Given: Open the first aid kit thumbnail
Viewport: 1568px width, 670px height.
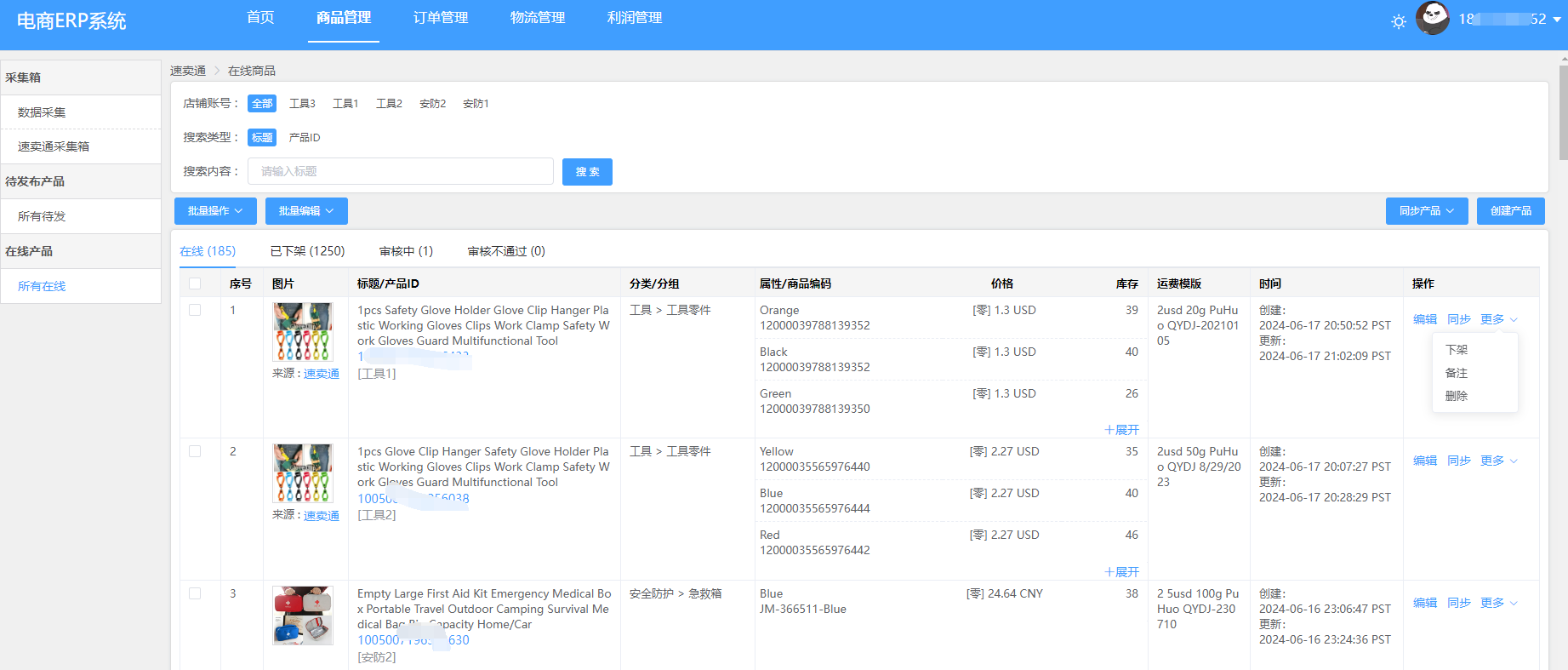Looking at the screenshot, I should pos(303,616).
